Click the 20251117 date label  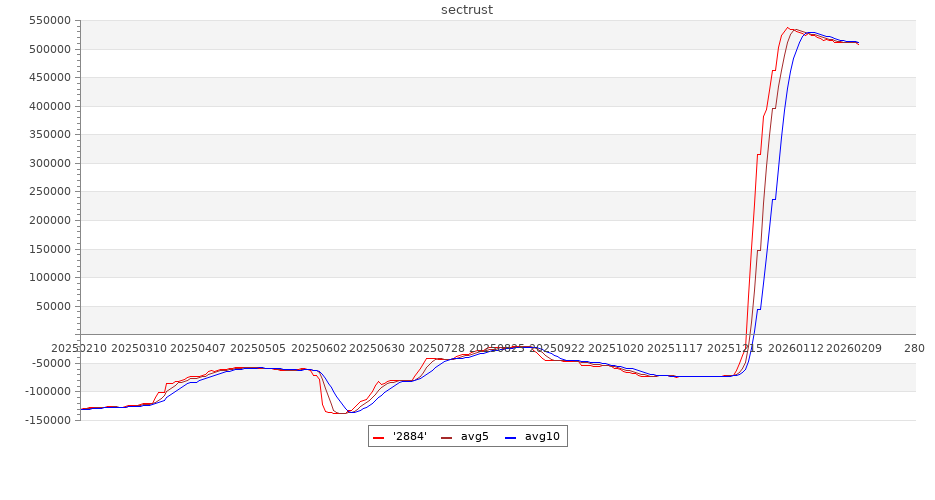(x=676, y=348)
